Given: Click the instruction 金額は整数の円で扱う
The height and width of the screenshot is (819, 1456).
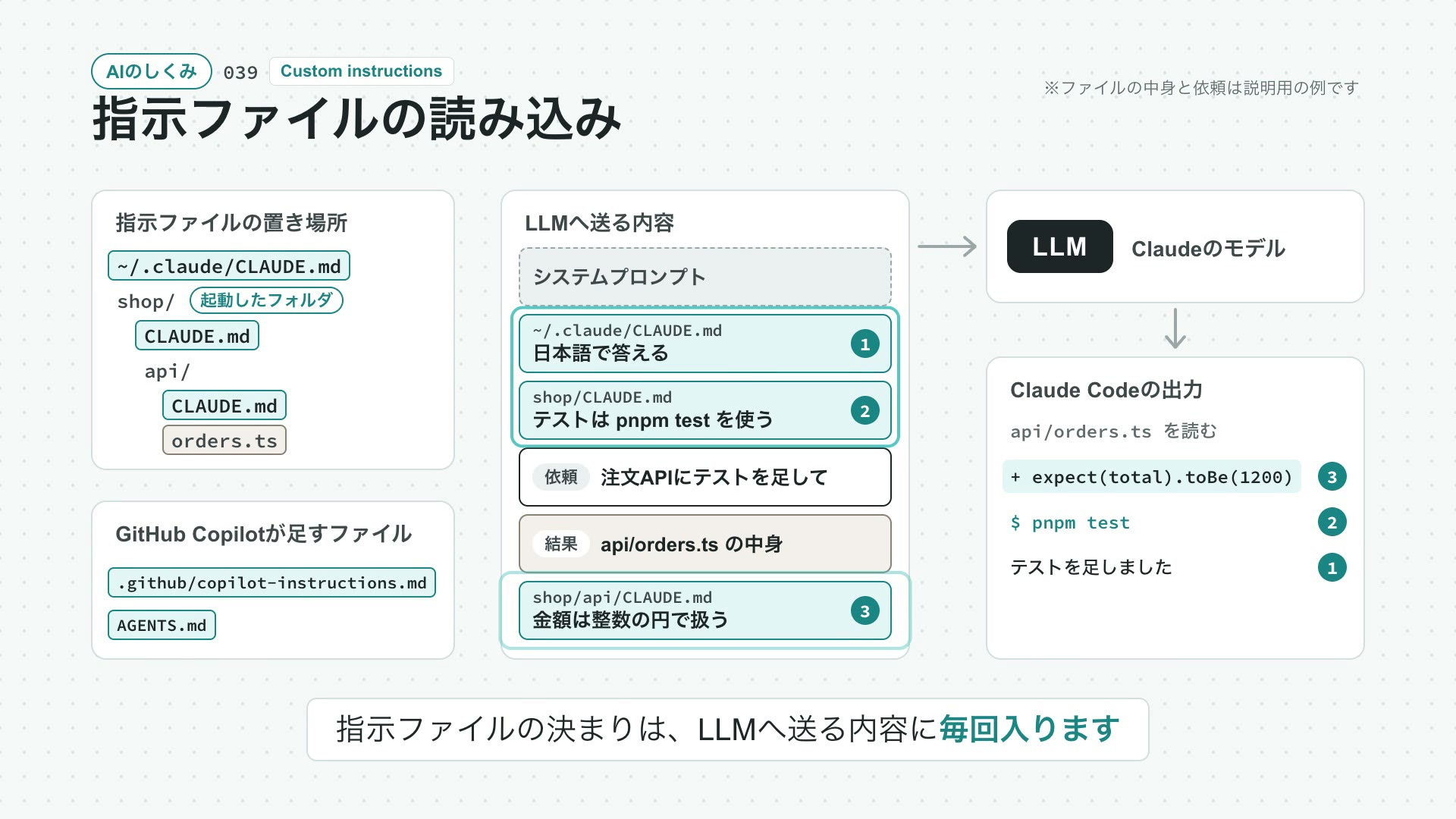Looking at the screenshot, I should [x=630, y=620].
